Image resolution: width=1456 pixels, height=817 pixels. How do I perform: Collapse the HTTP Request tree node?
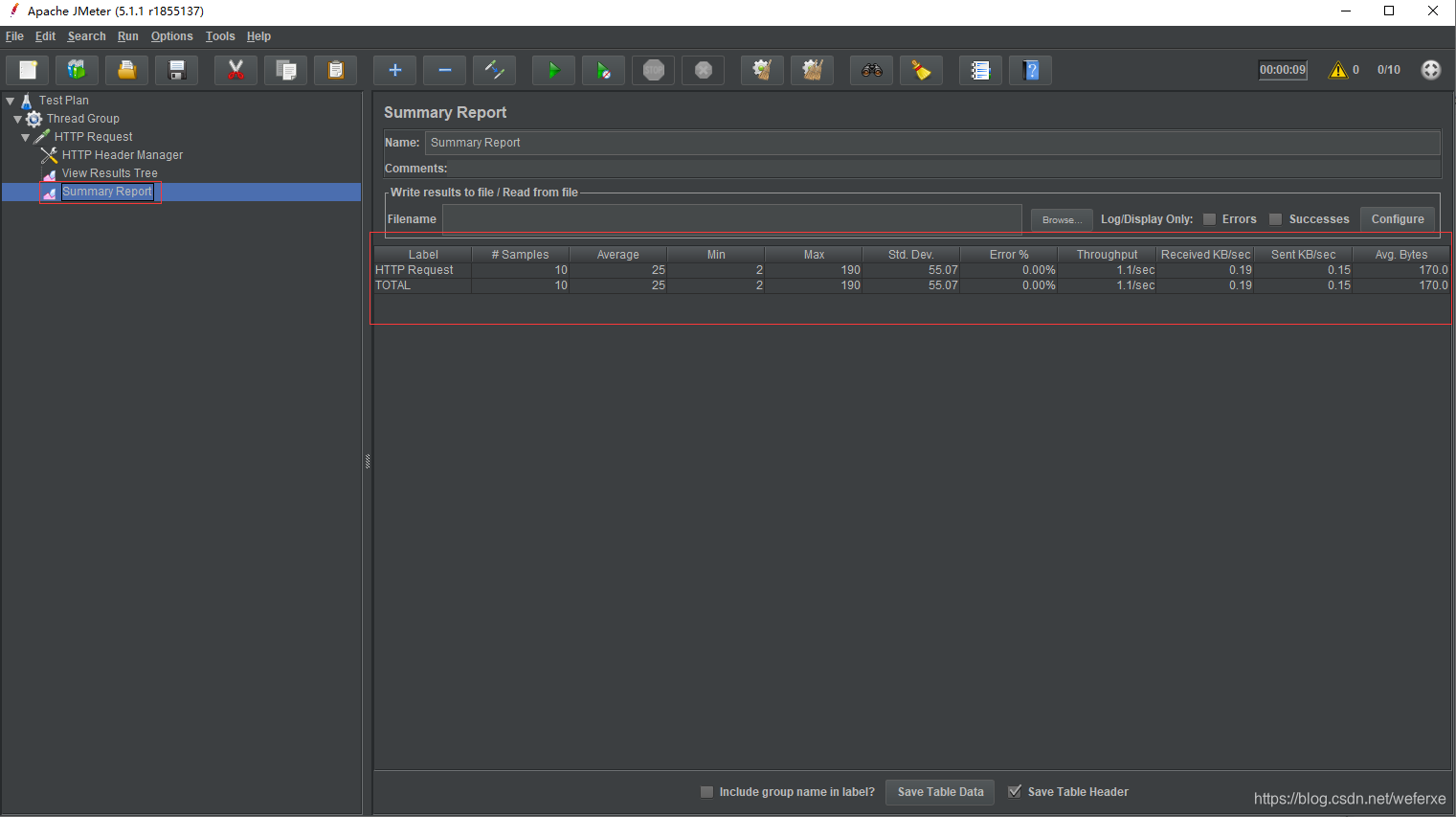point(26,137)
